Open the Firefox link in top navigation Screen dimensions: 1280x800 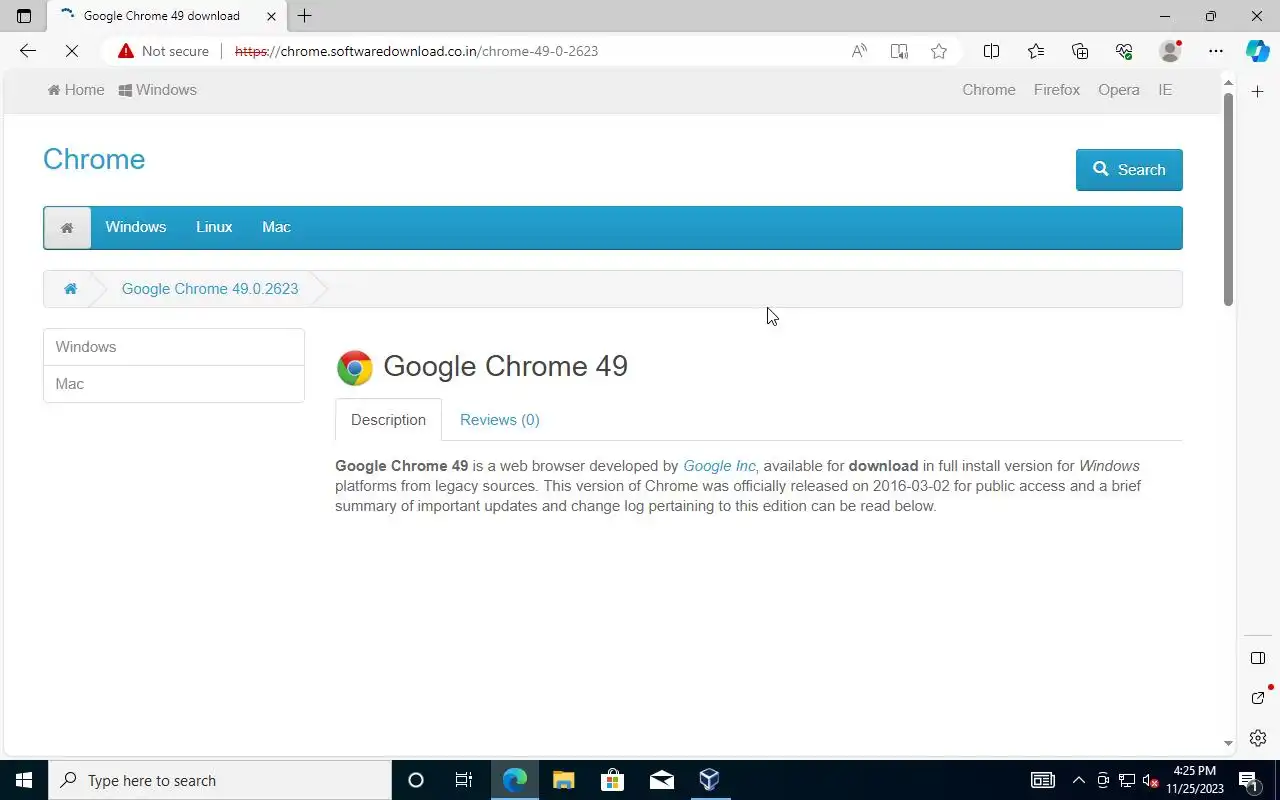1057,90
